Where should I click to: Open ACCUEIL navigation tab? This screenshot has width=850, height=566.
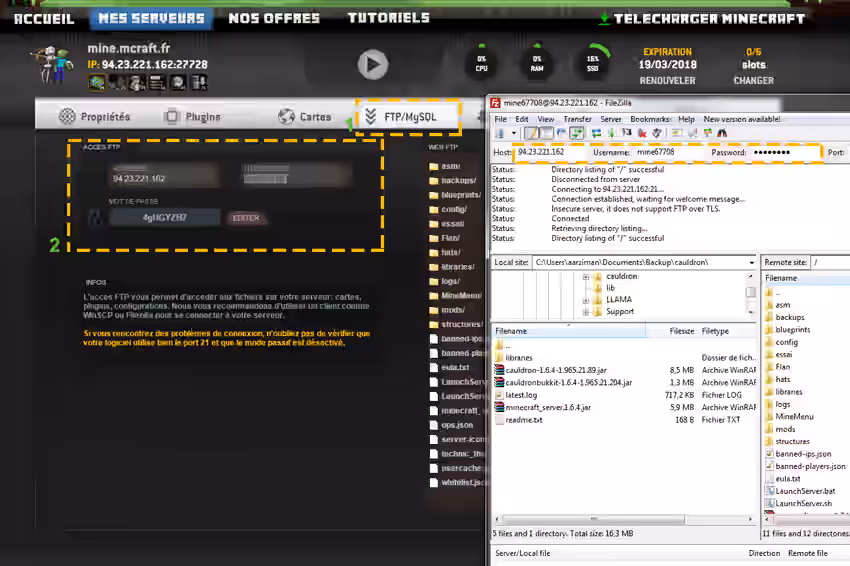click(44, 19)
